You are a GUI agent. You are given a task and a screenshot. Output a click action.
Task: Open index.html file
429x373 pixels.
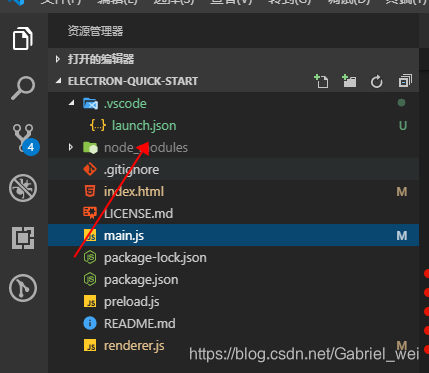pyautogui.click(x=233, y=191)
